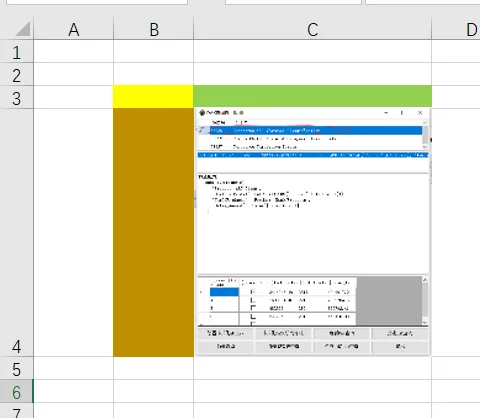Click cell C1
Screen dimensions: 480x418
tap(312, 51)
